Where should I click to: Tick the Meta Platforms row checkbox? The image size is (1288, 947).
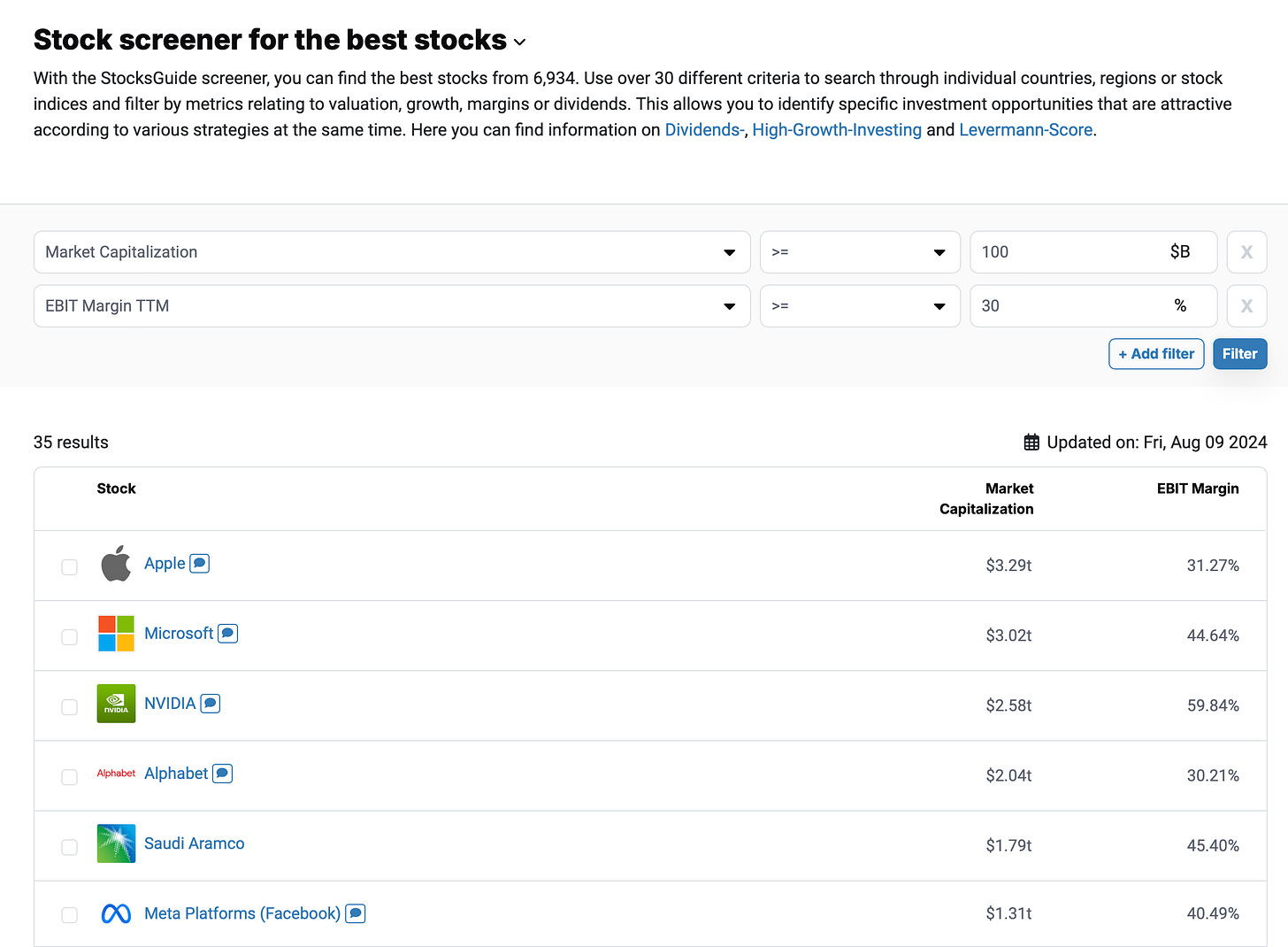point(69,915)
